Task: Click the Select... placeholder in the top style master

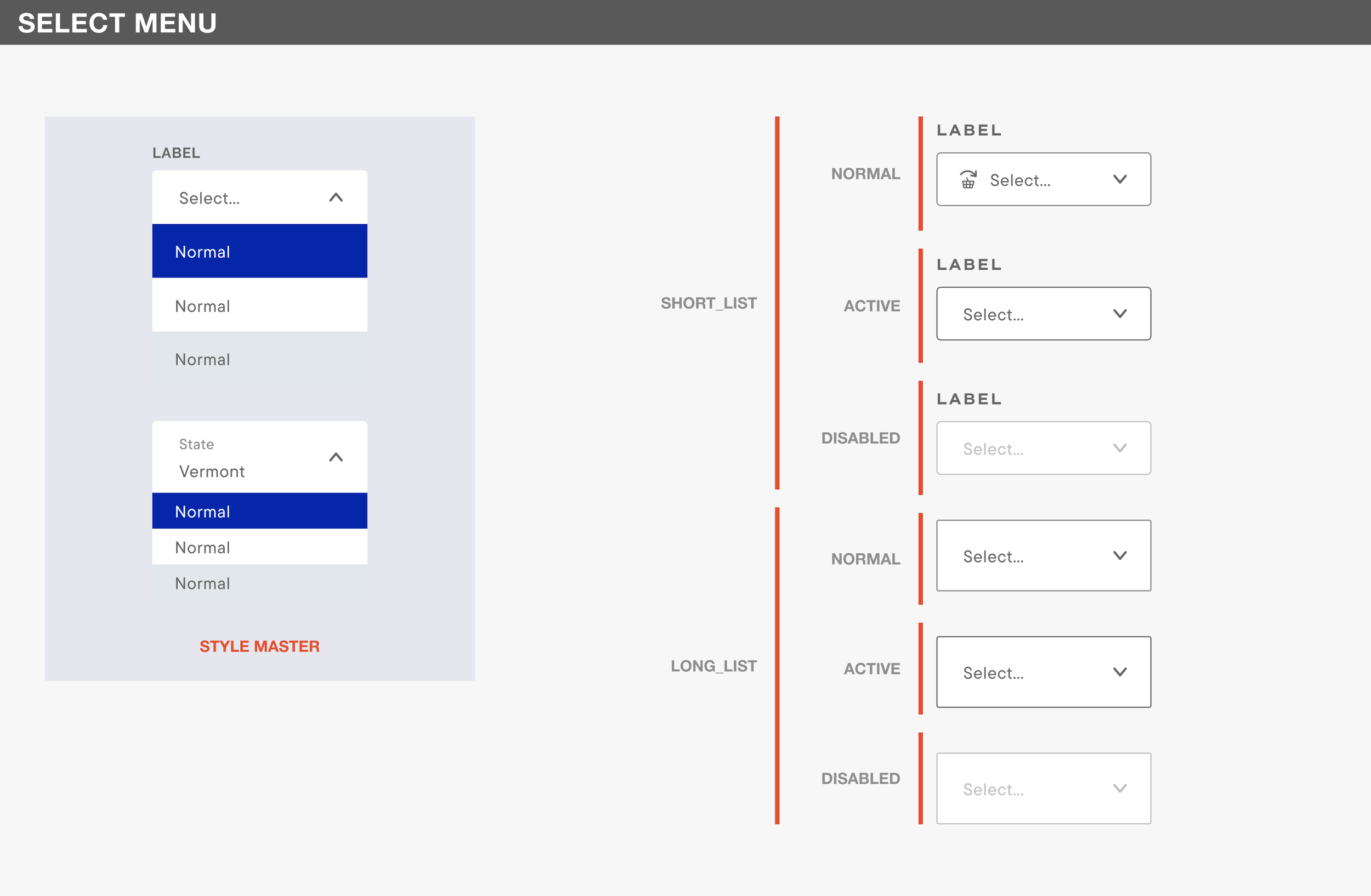Action: click(209, 197)
